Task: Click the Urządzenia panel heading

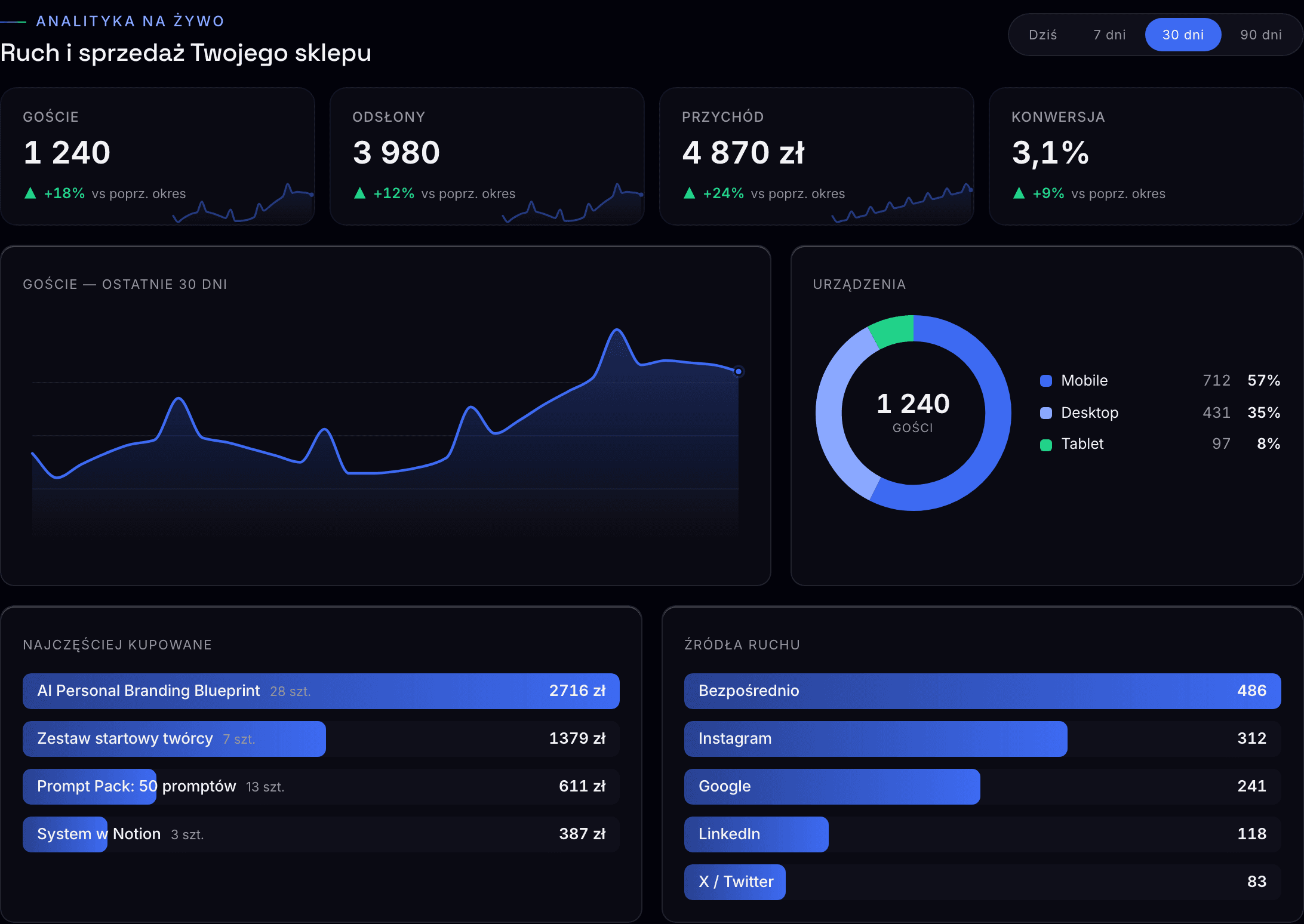Action: click(x=859, y=285)
